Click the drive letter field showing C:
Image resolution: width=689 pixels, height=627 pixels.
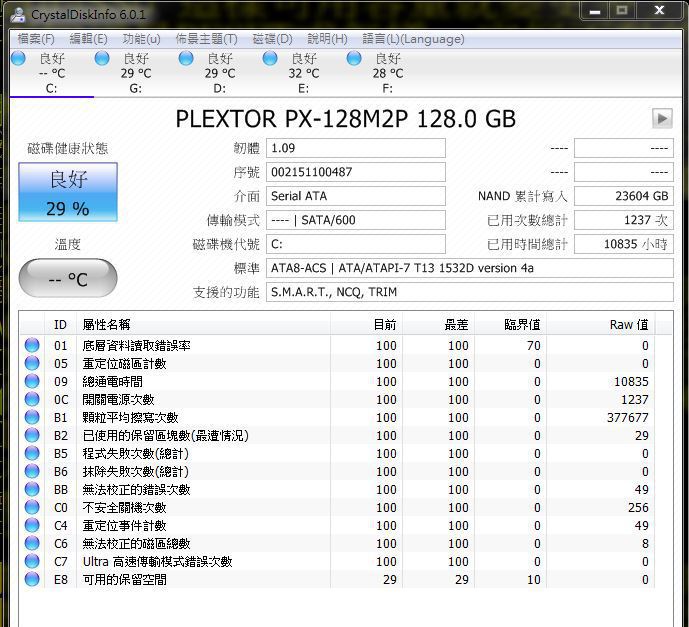356,244
